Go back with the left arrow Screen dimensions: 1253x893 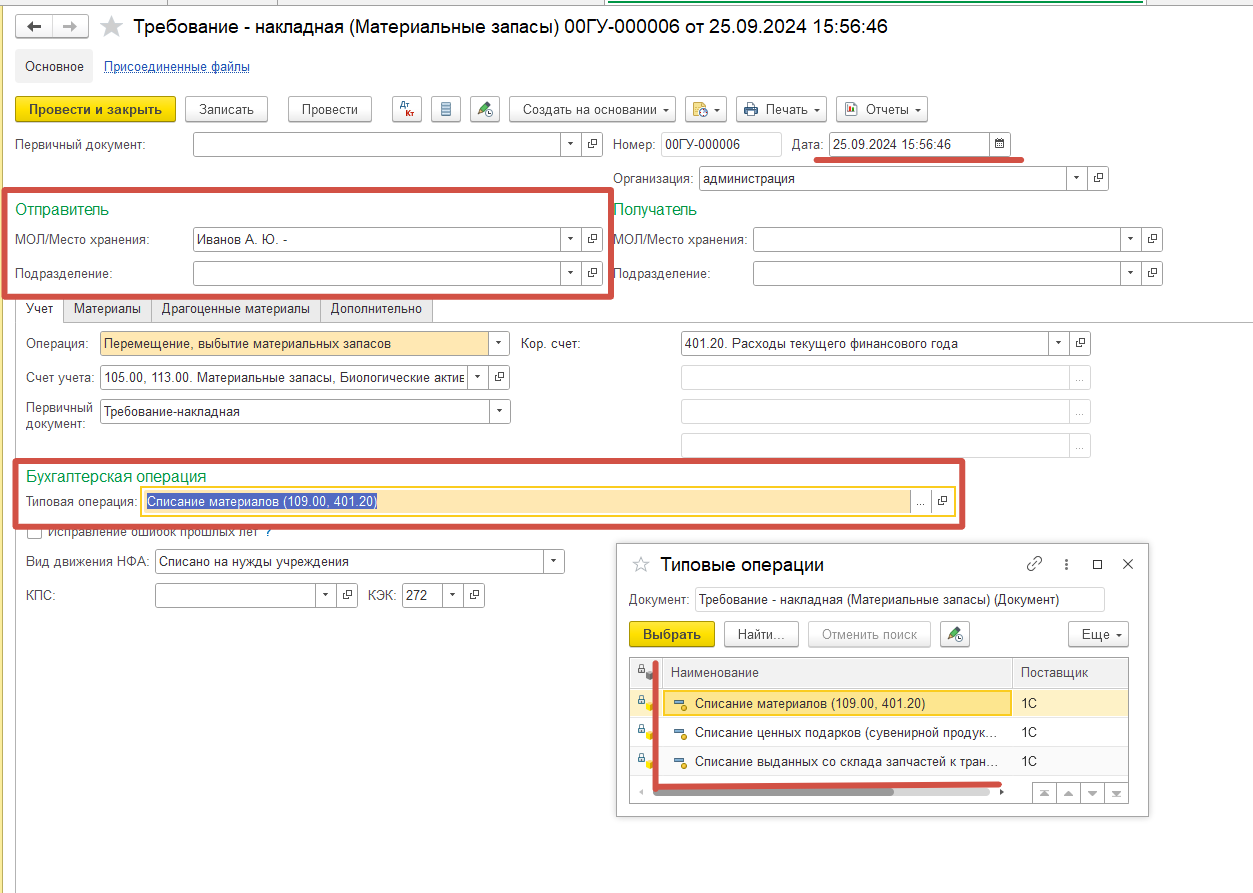pos(34,27)
